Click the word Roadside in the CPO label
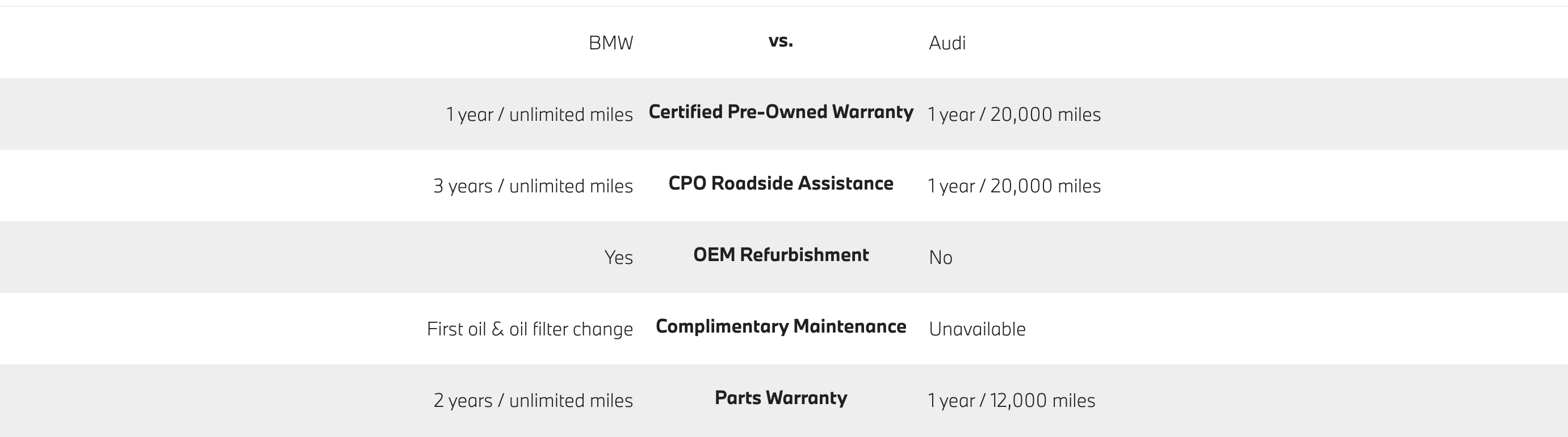 tap(752, 183)
